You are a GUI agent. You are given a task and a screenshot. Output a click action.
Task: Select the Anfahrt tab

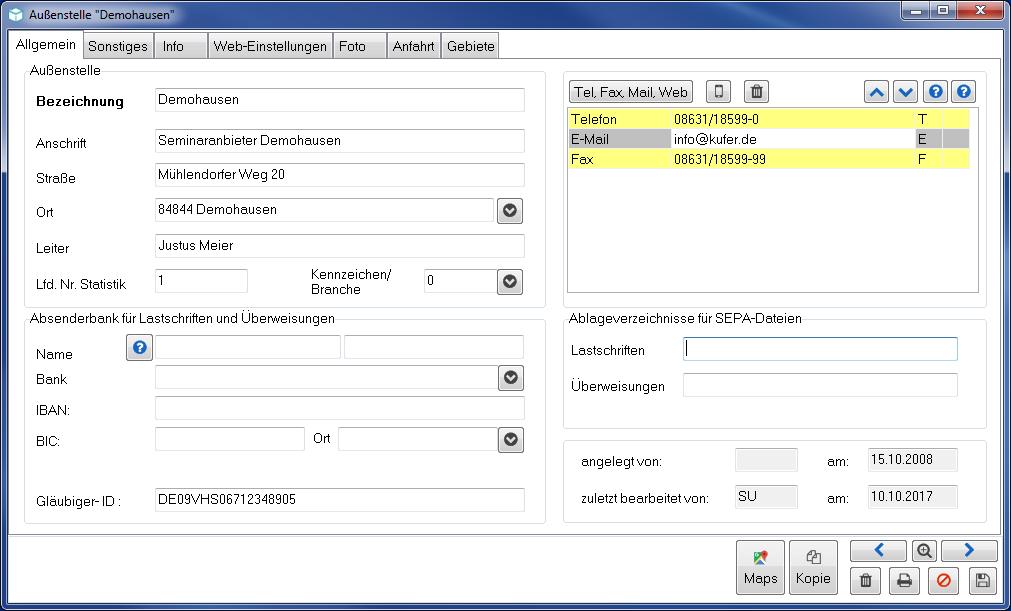point(413,46)
